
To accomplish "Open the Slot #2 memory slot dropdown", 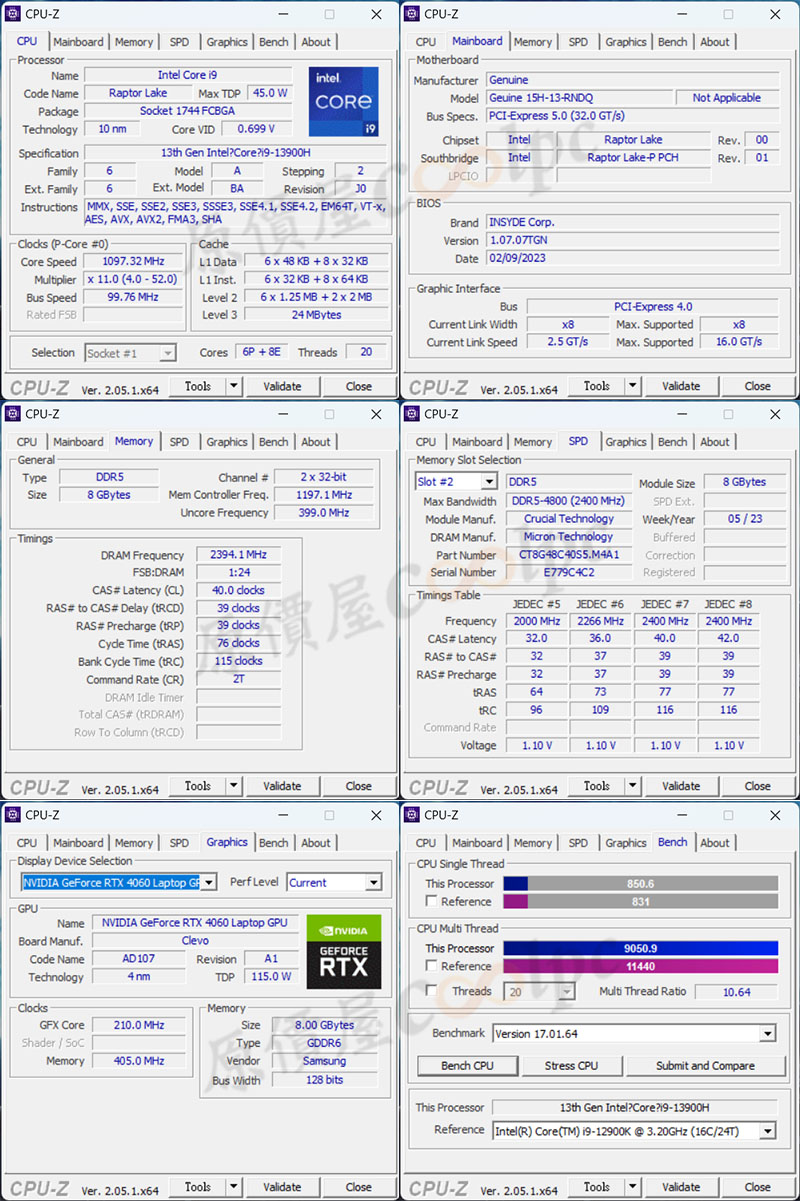I will point(489,482).
